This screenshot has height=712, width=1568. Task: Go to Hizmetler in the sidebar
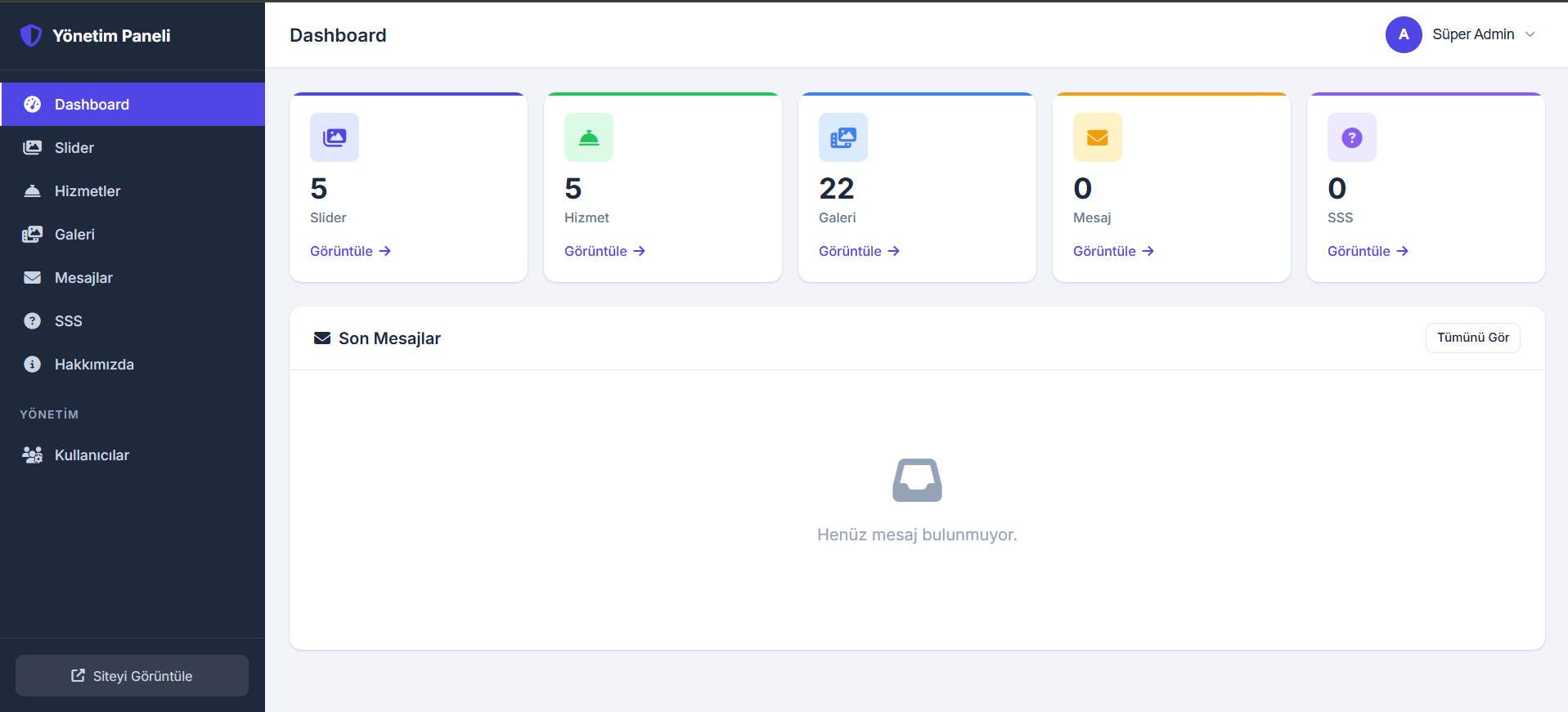[x=133, y=191]
